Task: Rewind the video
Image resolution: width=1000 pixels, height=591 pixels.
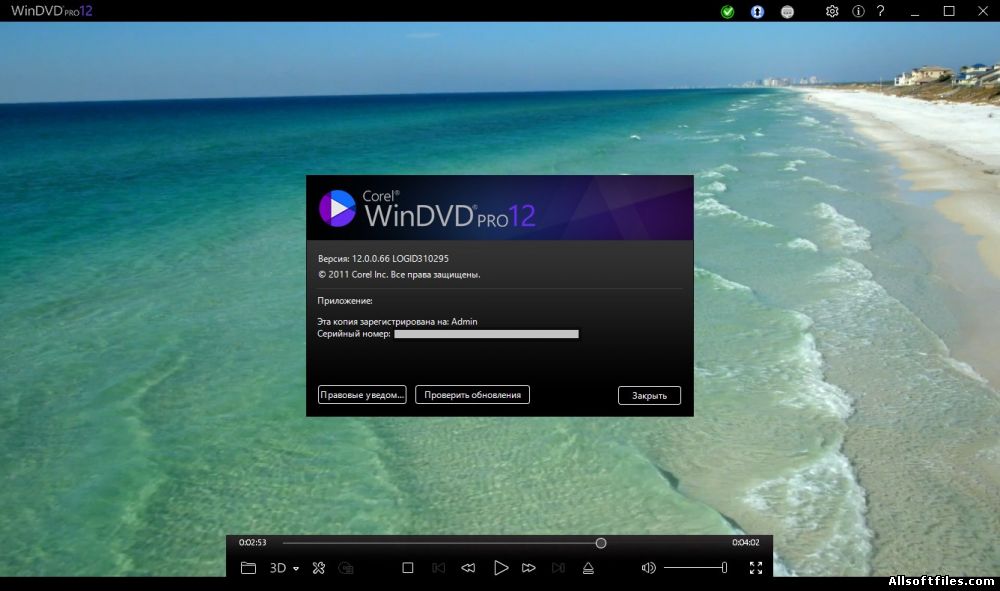Action: (468, 568)
